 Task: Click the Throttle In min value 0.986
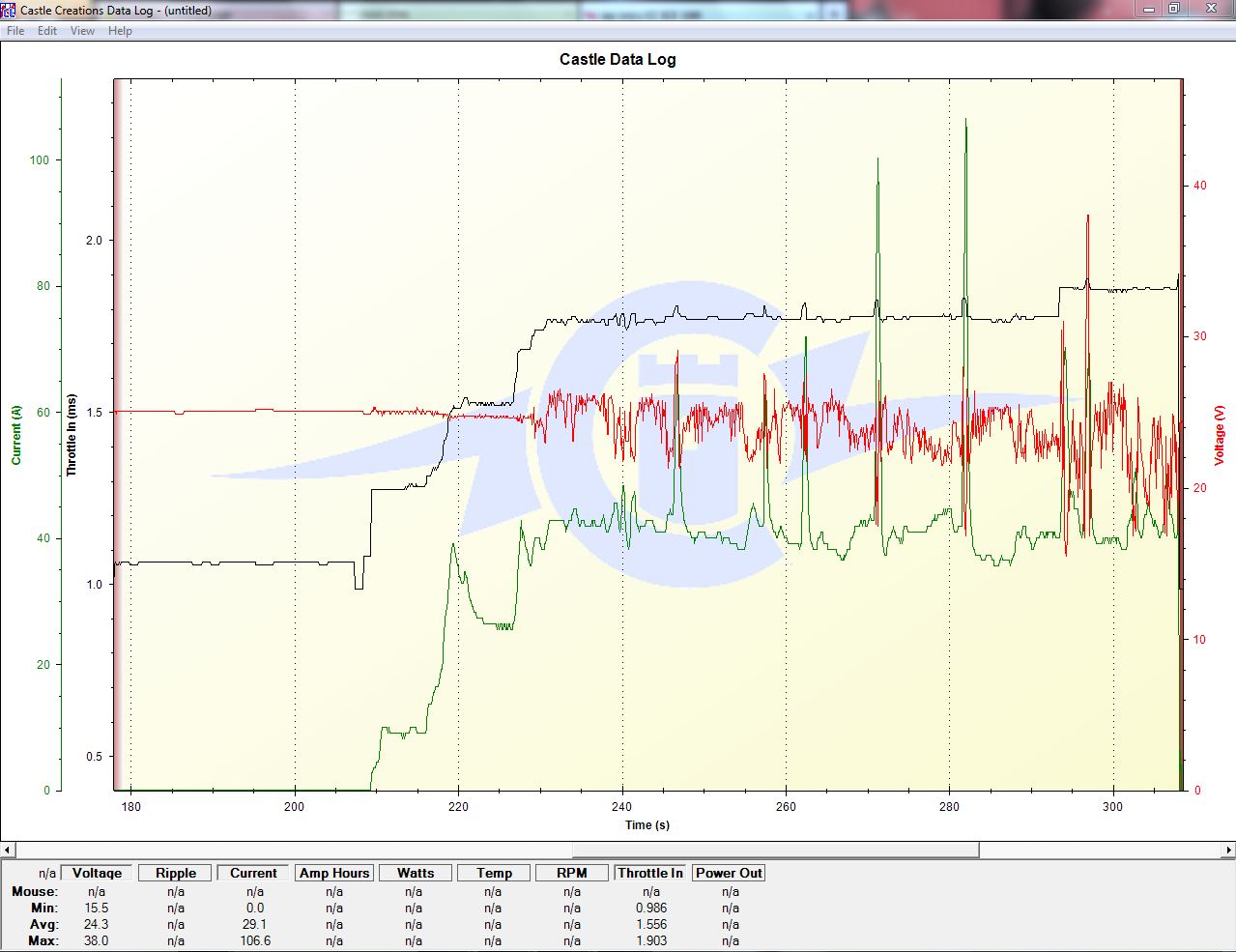pos(651,908)
